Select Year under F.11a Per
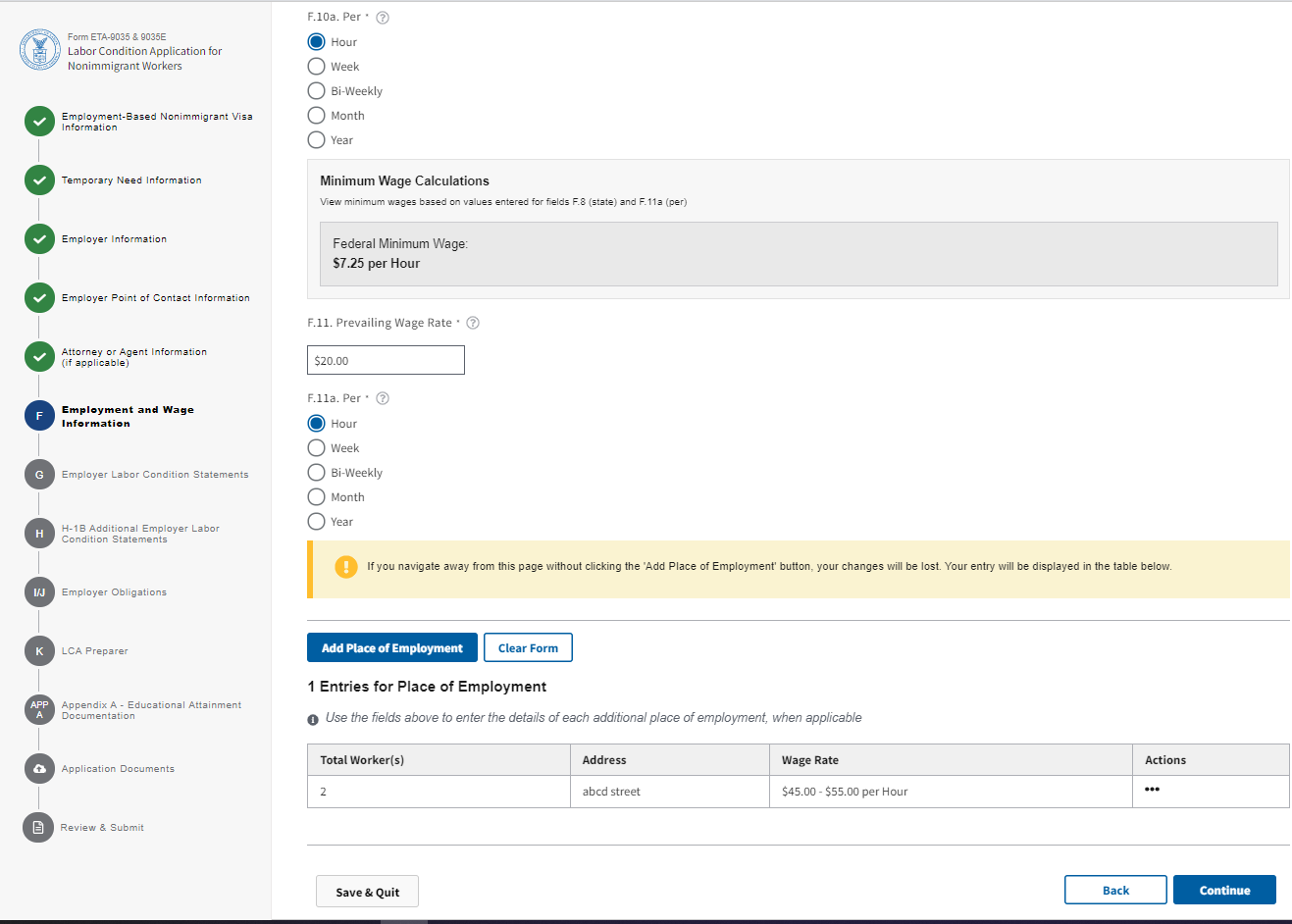 (x=317, y=522)
